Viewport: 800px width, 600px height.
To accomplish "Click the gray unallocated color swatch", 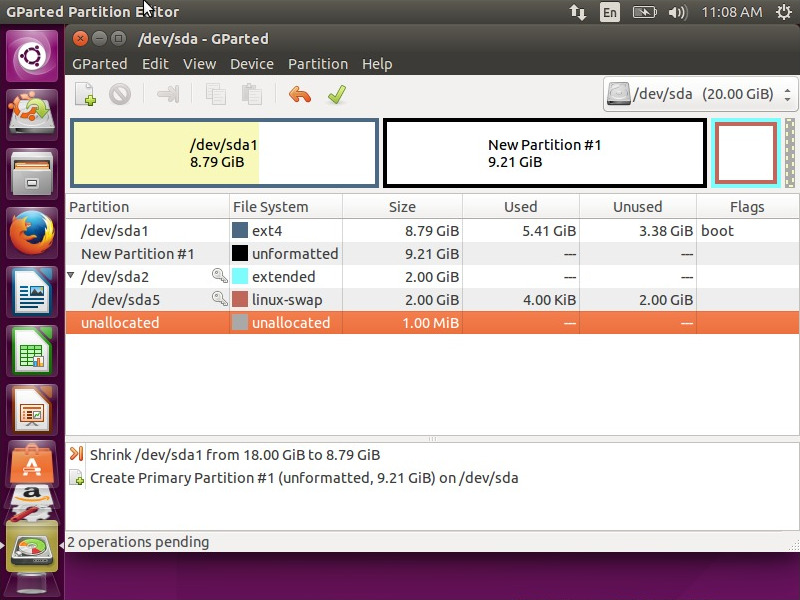I will click(240, 322).
